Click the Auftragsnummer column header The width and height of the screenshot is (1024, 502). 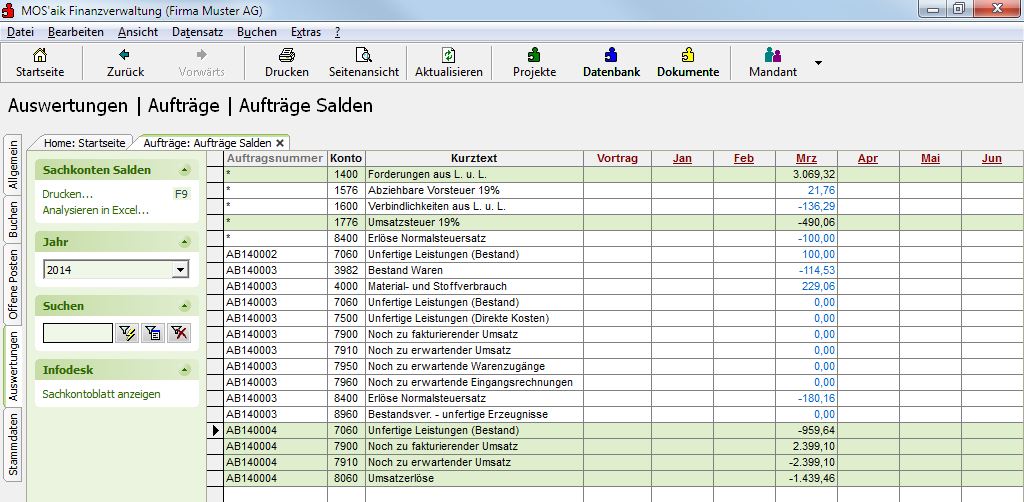pyautogui.click(x=275, y=158)
